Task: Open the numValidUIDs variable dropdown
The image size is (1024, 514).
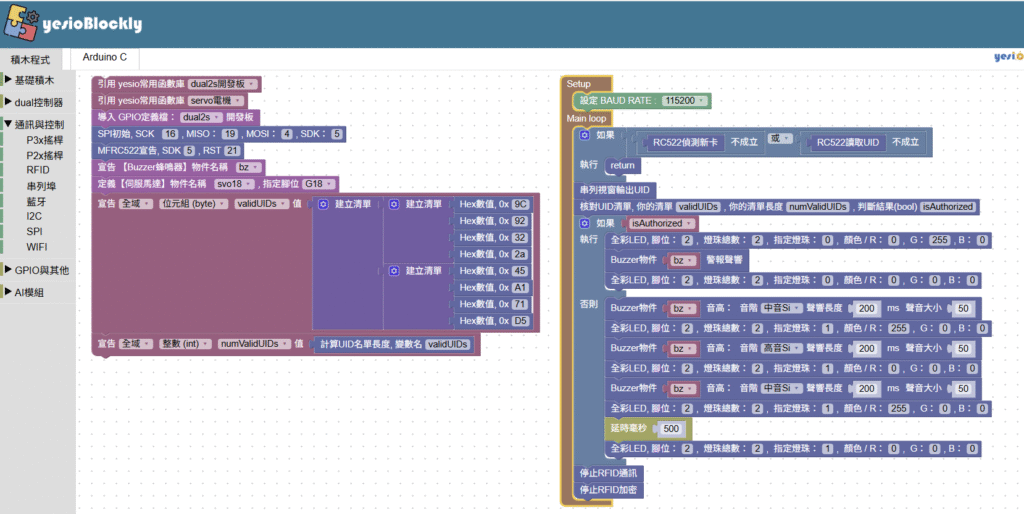Action: click(254, 344)
